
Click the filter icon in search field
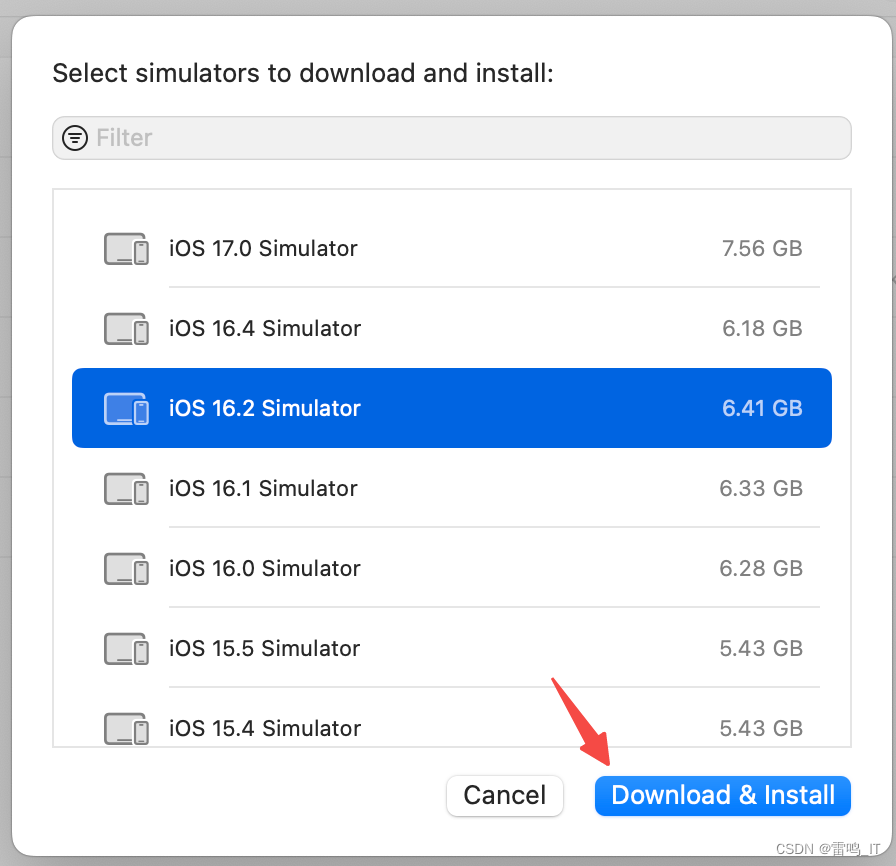click(x=75, y=138)
